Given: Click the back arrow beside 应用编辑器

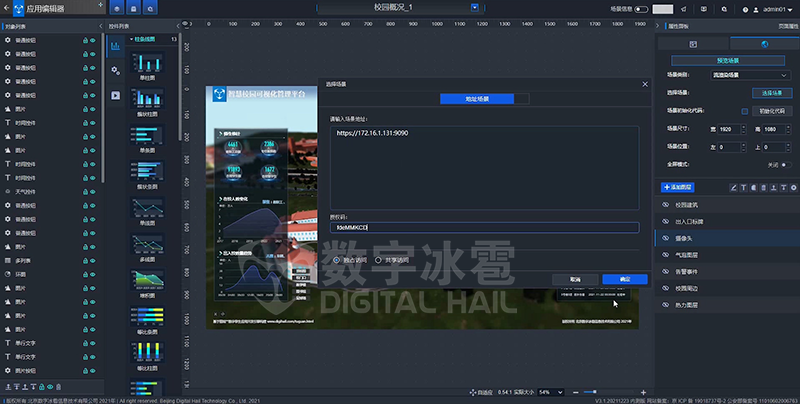Looking at the screenshot, I should pyautogui.click(x=6, y=8).
